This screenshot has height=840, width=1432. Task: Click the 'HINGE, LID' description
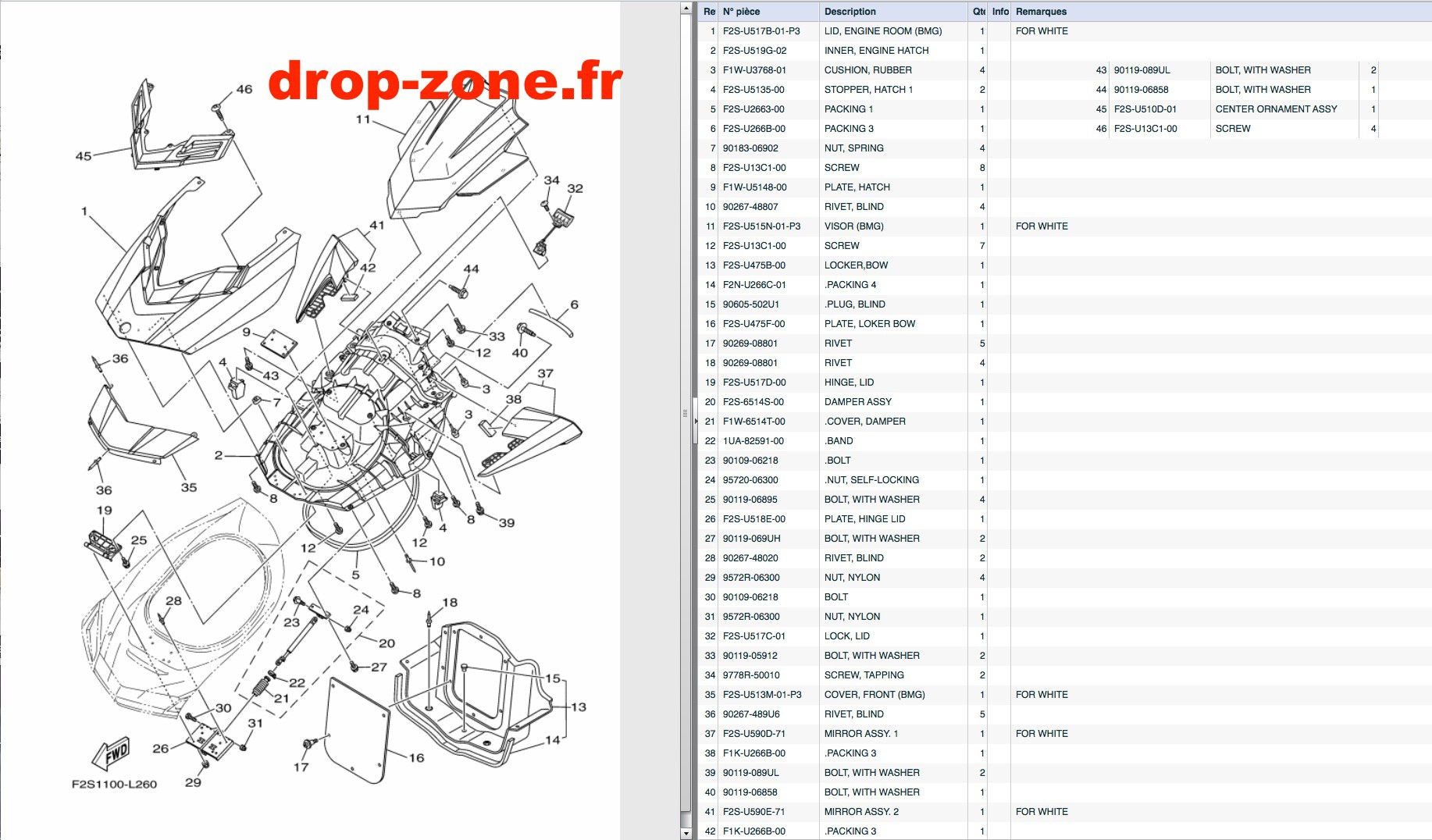[x=849, y=383]
